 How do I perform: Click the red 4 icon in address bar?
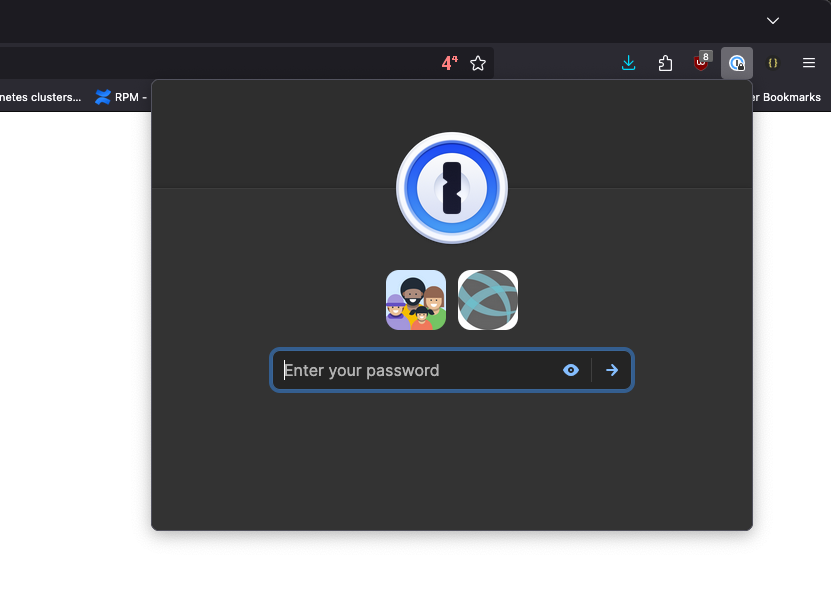(x=448, y=63)
